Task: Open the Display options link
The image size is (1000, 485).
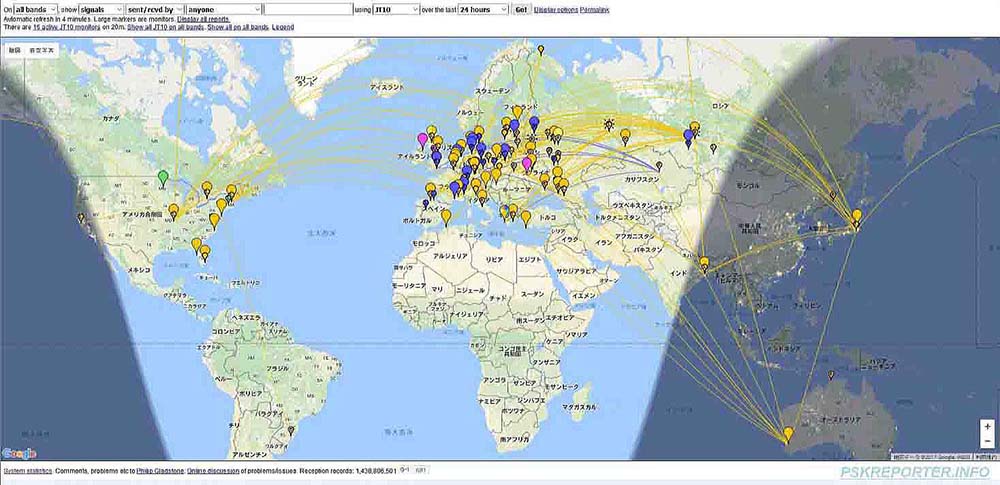Action: tap(556, 9)
